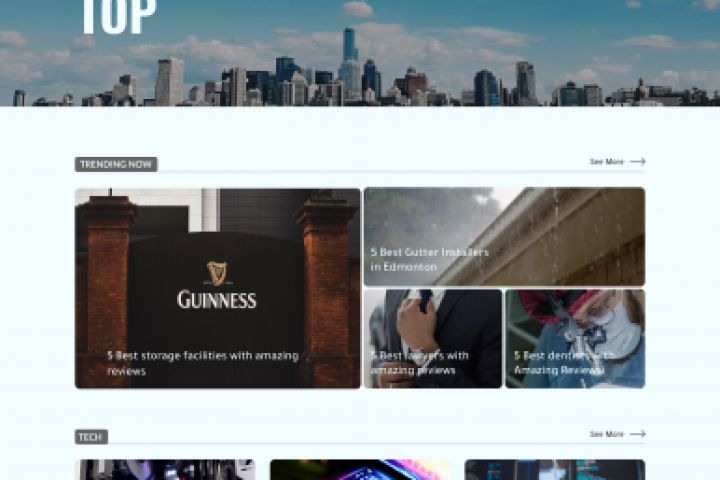Click the TOP heading in the banner

(119, 16)
